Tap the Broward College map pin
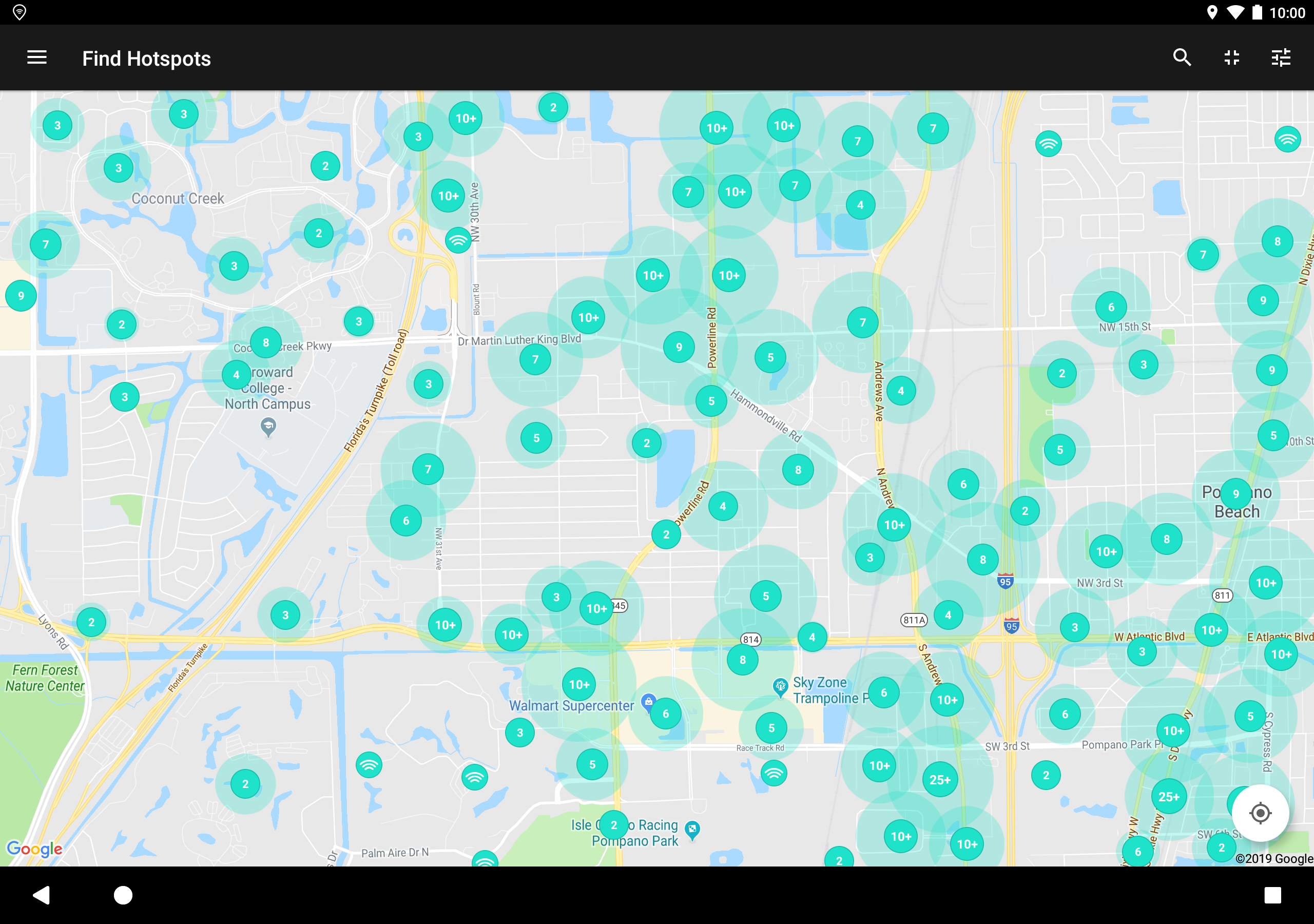Screen dimensions: 1314x924 point(268,427)
